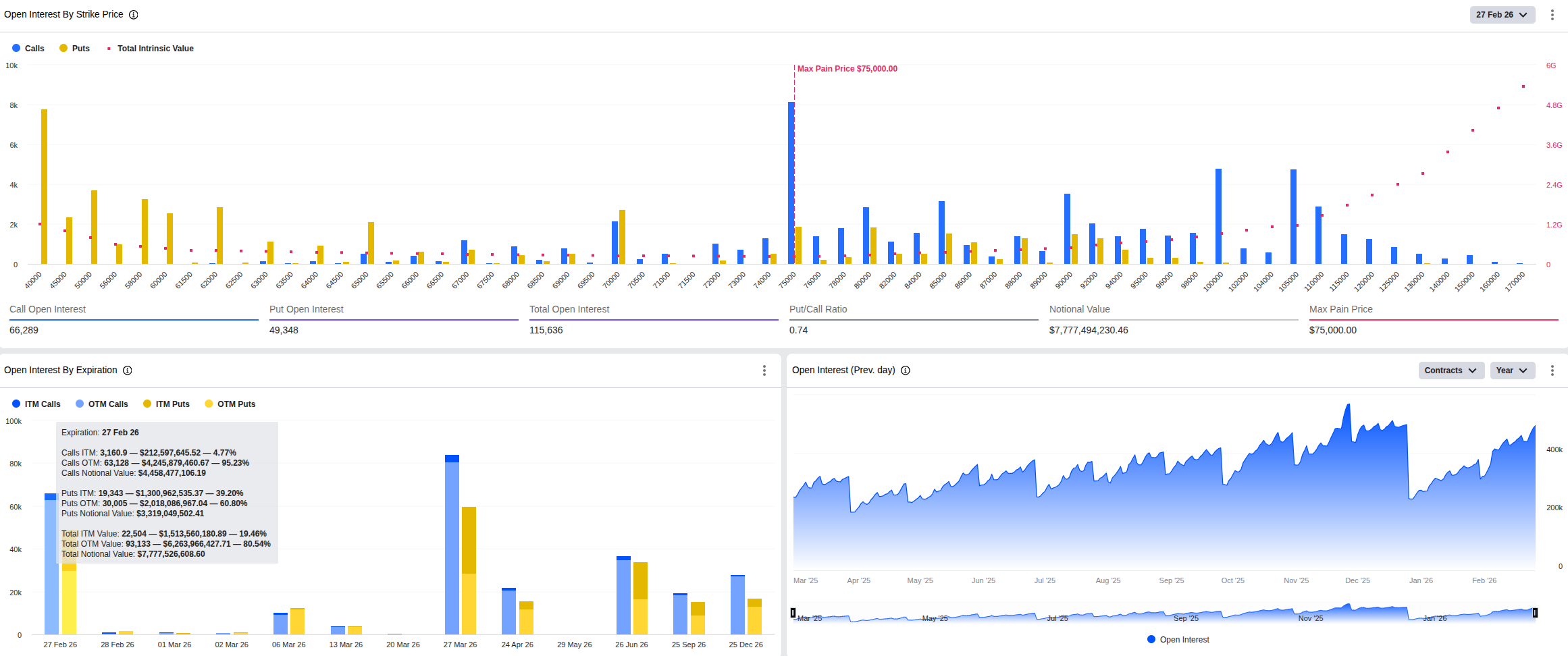Click the Total Open Interest figure 115,636
1568x656 pixels.
[x=547, y=330]
